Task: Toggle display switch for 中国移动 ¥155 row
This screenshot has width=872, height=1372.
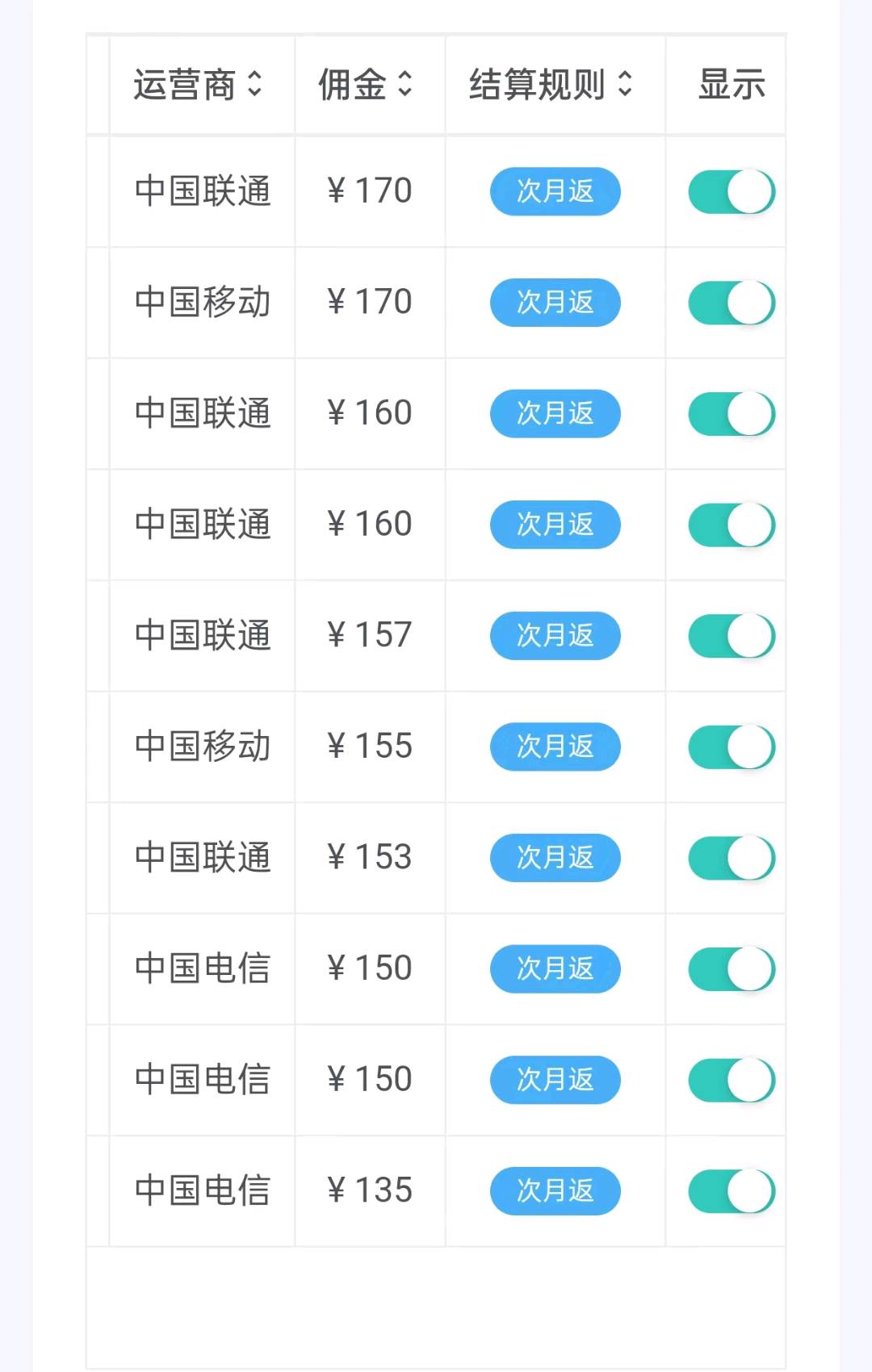Action: pyautogui.click(x=732, y=747)
